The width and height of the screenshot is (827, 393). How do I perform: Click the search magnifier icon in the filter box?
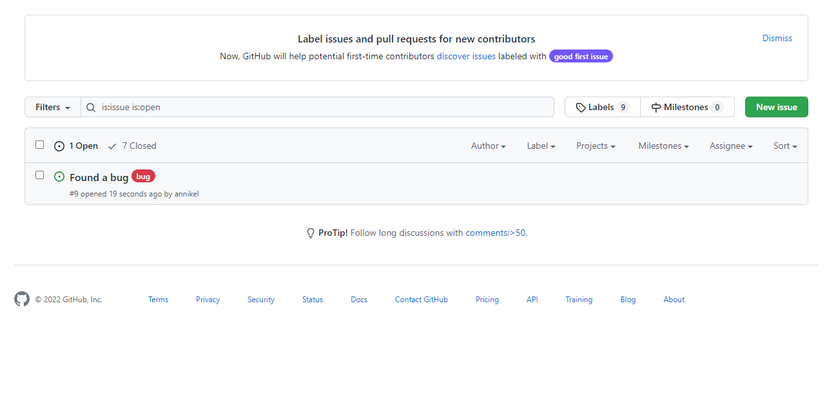coord(91,107)
